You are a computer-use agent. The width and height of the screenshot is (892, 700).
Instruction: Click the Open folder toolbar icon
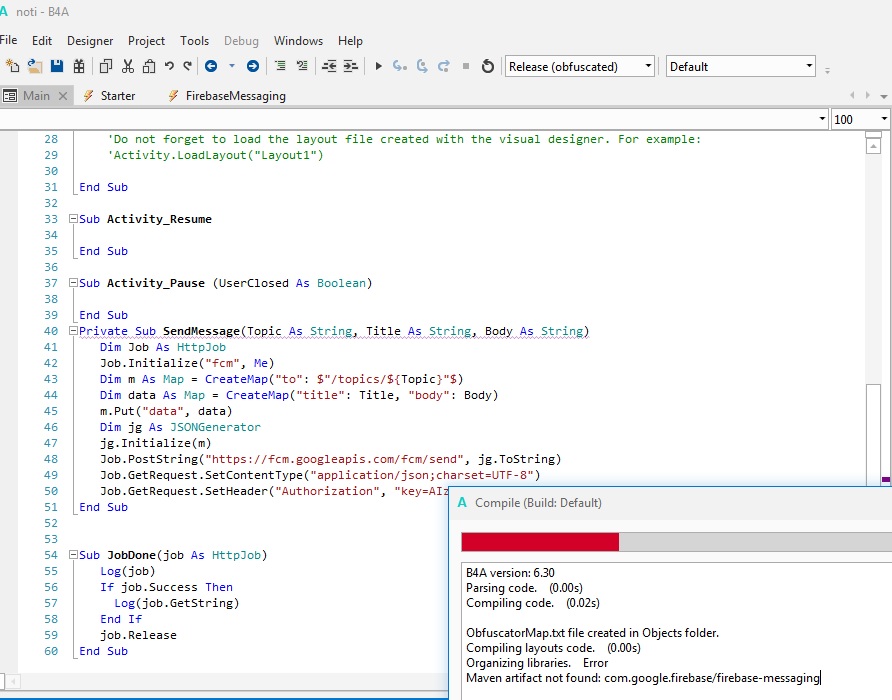[x=35, y=66]
